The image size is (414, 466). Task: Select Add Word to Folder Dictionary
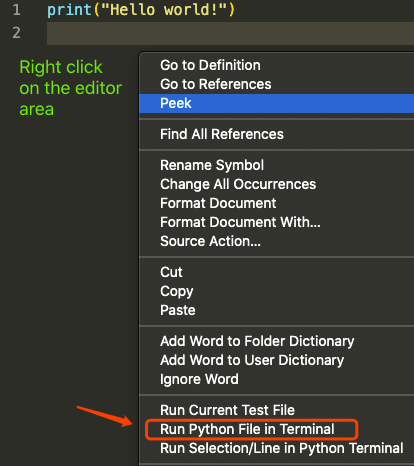[x=277, y=341]
